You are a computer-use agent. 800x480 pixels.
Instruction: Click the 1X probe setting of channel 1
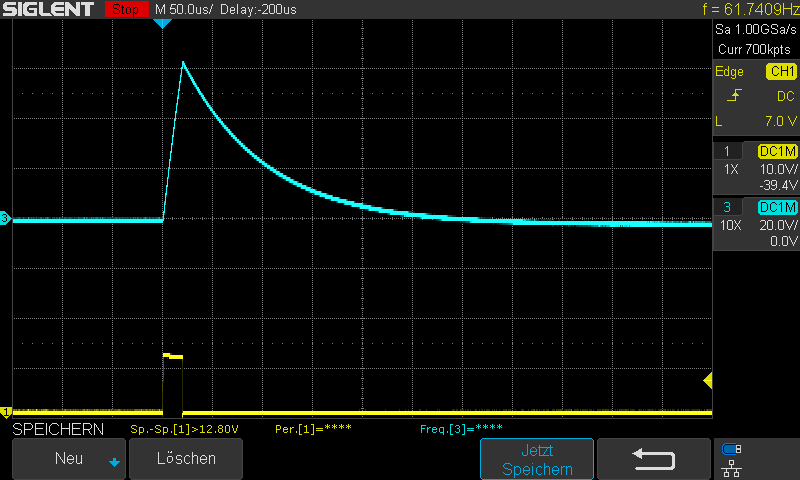pos(731,169)
